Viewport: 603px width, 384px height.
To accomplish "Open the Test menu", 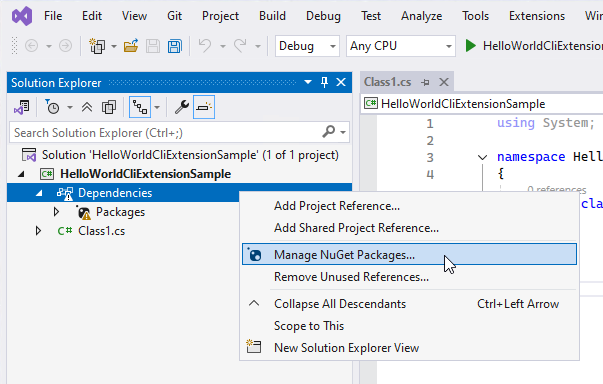I will pos(371,16).
